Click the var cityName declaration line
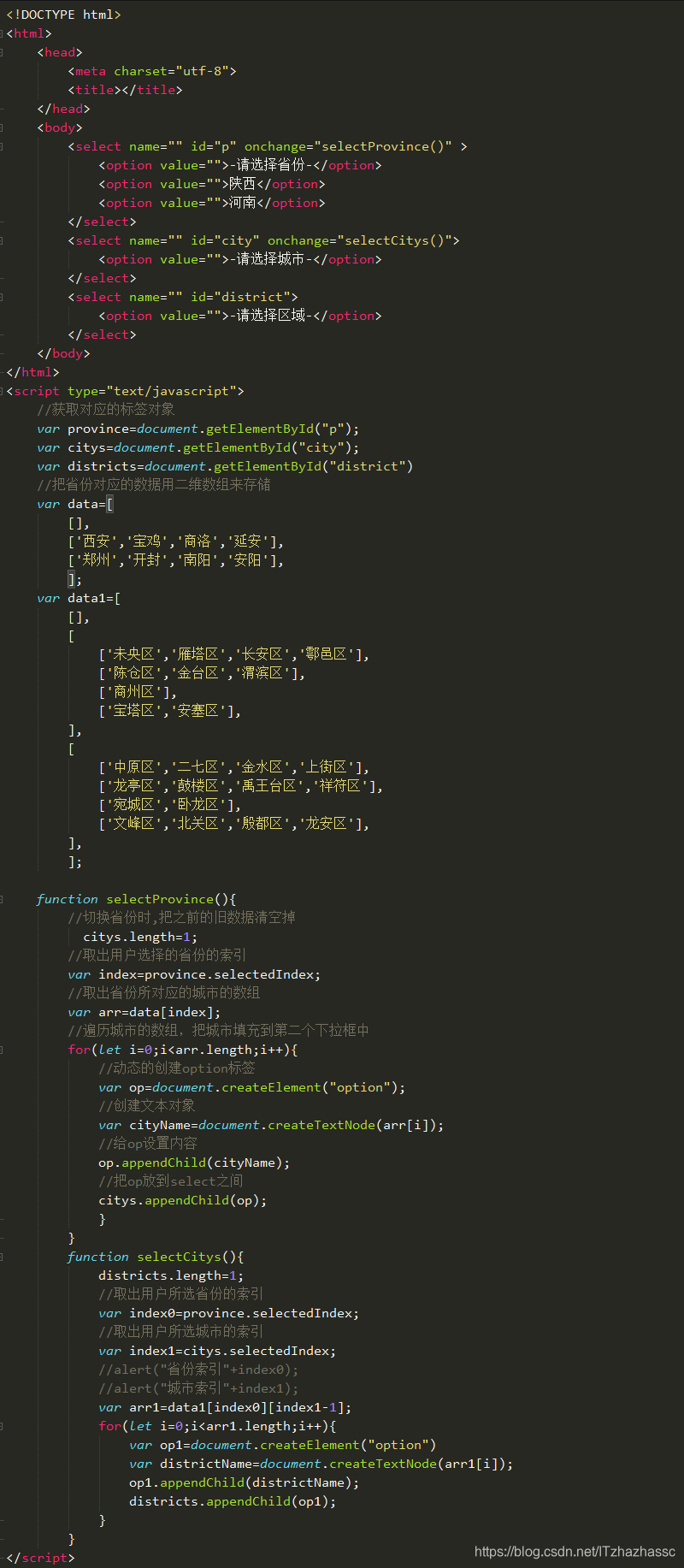The width and height of the screenshot is (684, 1568). pyautogui.click(x=271, y=1125)
